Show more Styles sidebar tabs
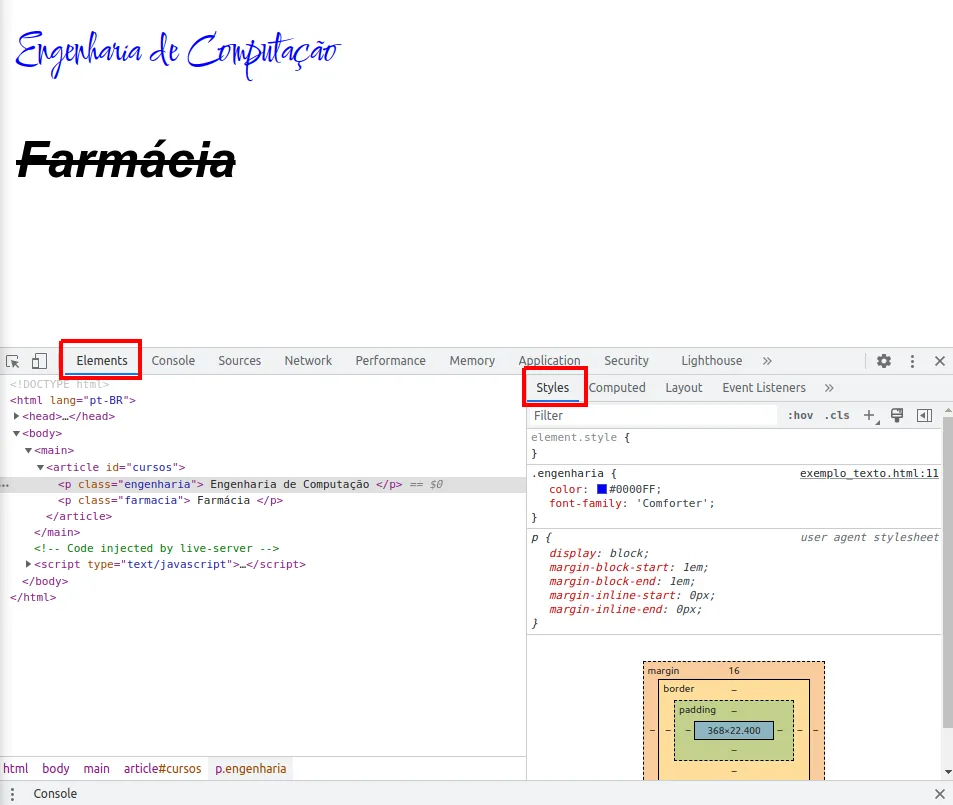The image size is (953, 805). click(x=829, y=388)
